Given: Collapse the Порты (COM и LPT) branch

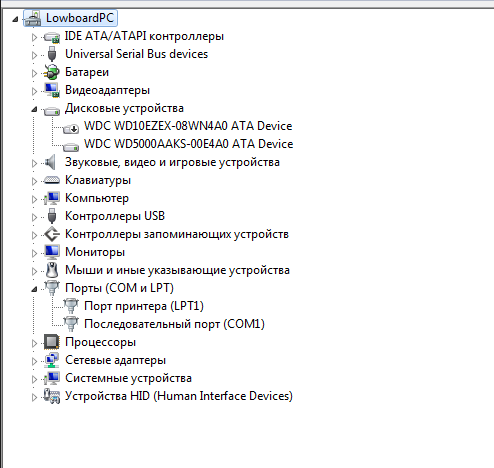Looking at the screenshot, I should pos(34,289).
